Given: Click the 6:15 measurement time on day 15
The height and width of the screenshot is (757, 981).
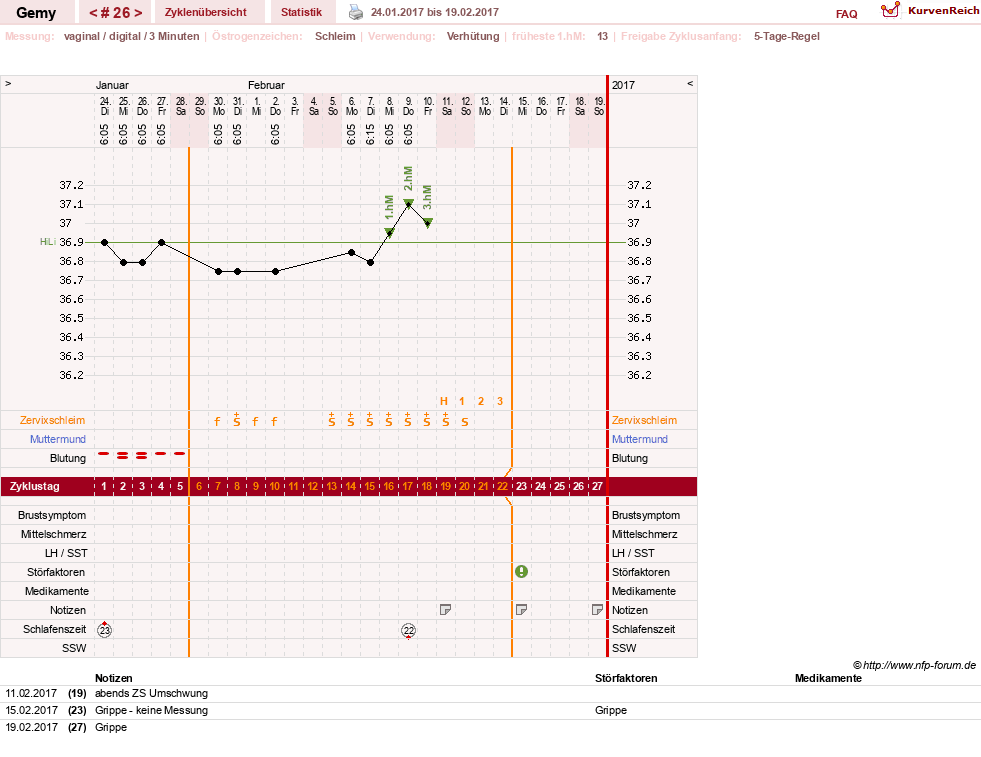Looking at the screenshot, I should pos(370,134).
